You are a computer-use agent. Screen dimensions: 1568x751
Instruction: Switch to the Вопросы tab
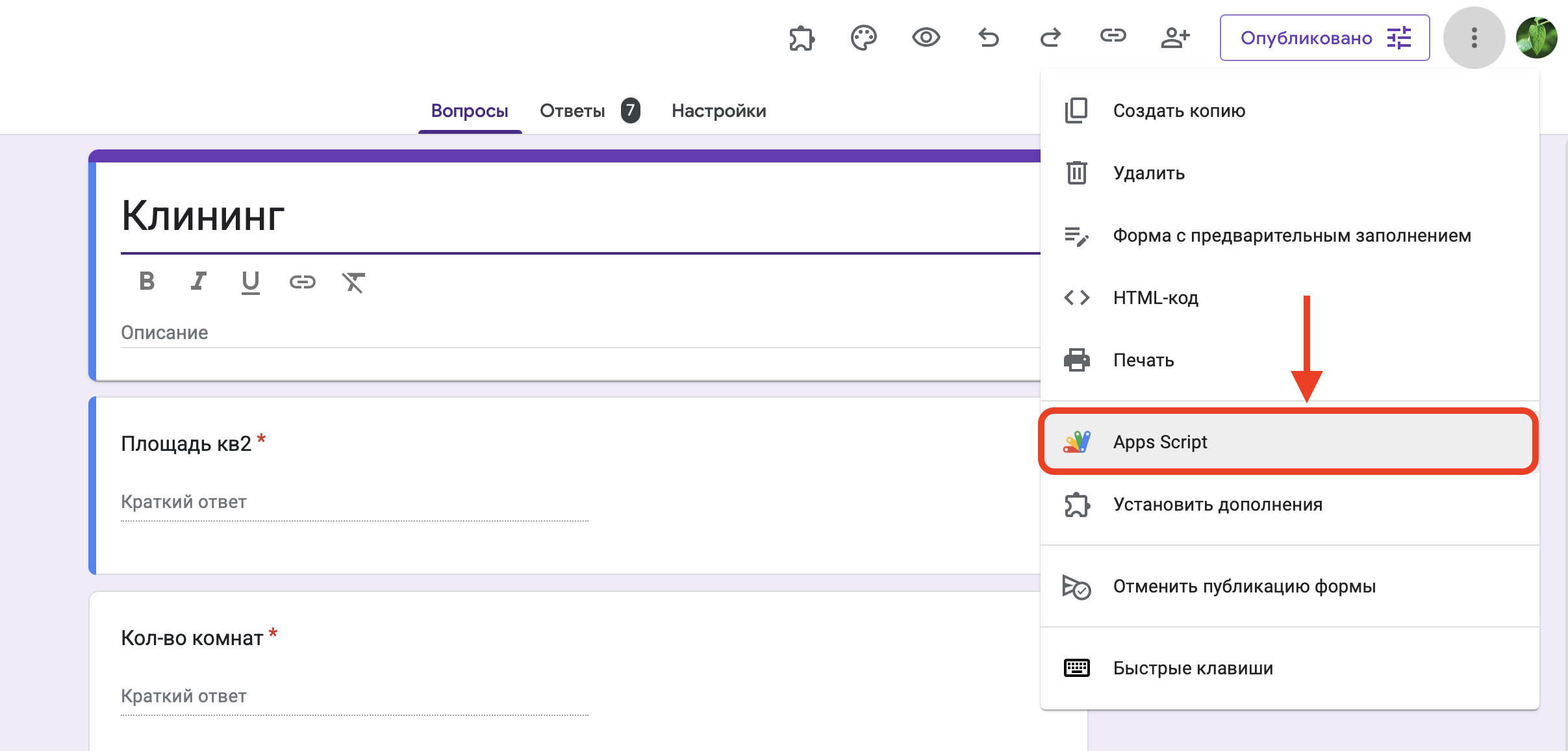coord(470,111)
